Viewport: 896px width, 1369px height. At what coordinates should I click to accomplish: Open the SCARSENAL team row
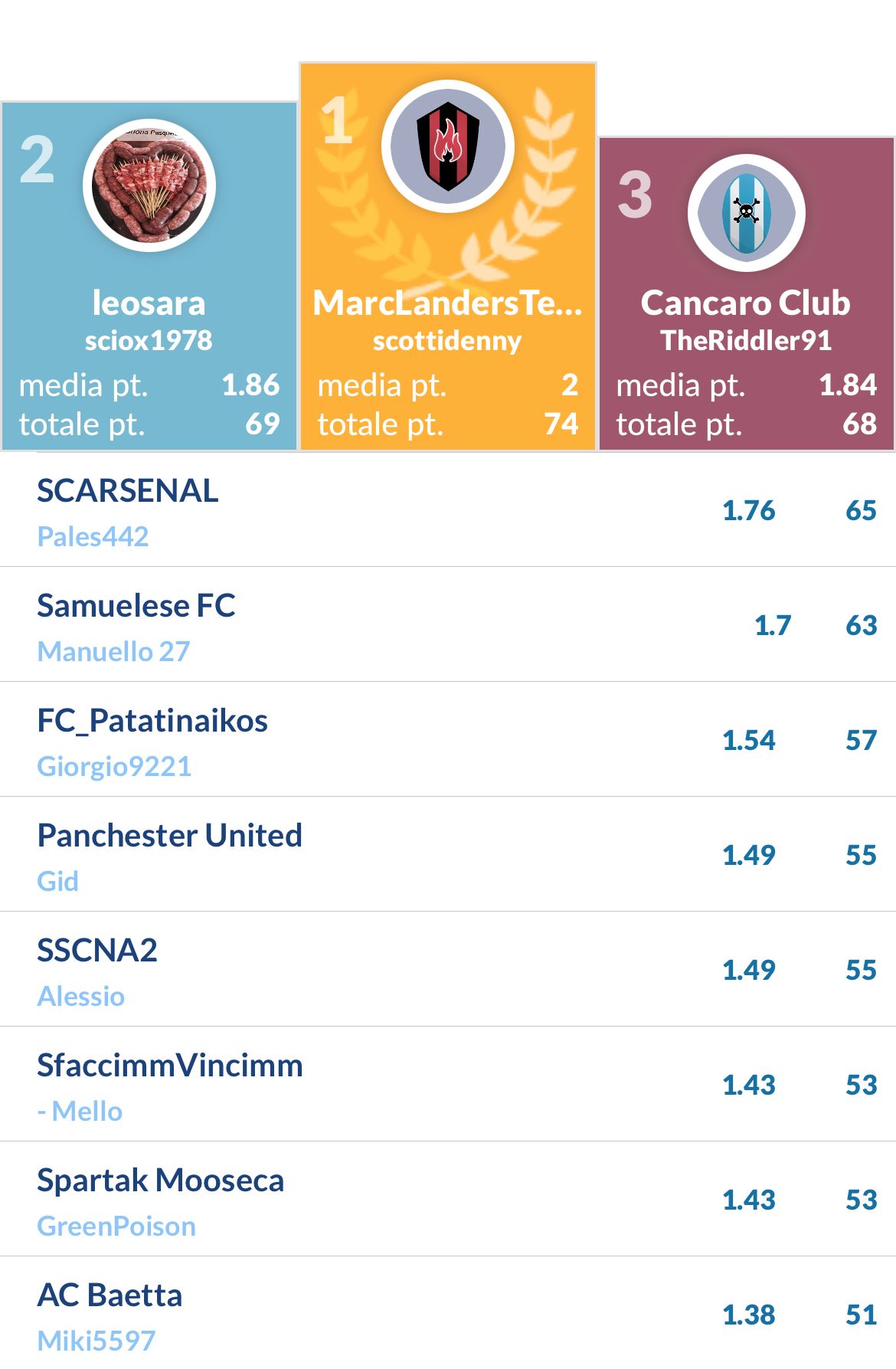point(448,510)
